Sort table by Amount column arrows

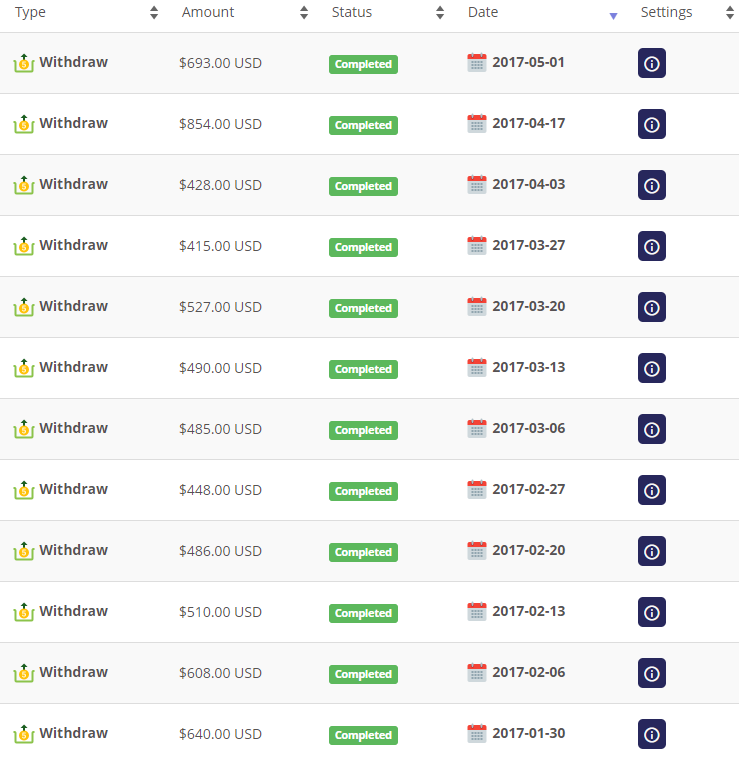coord(304,12)
